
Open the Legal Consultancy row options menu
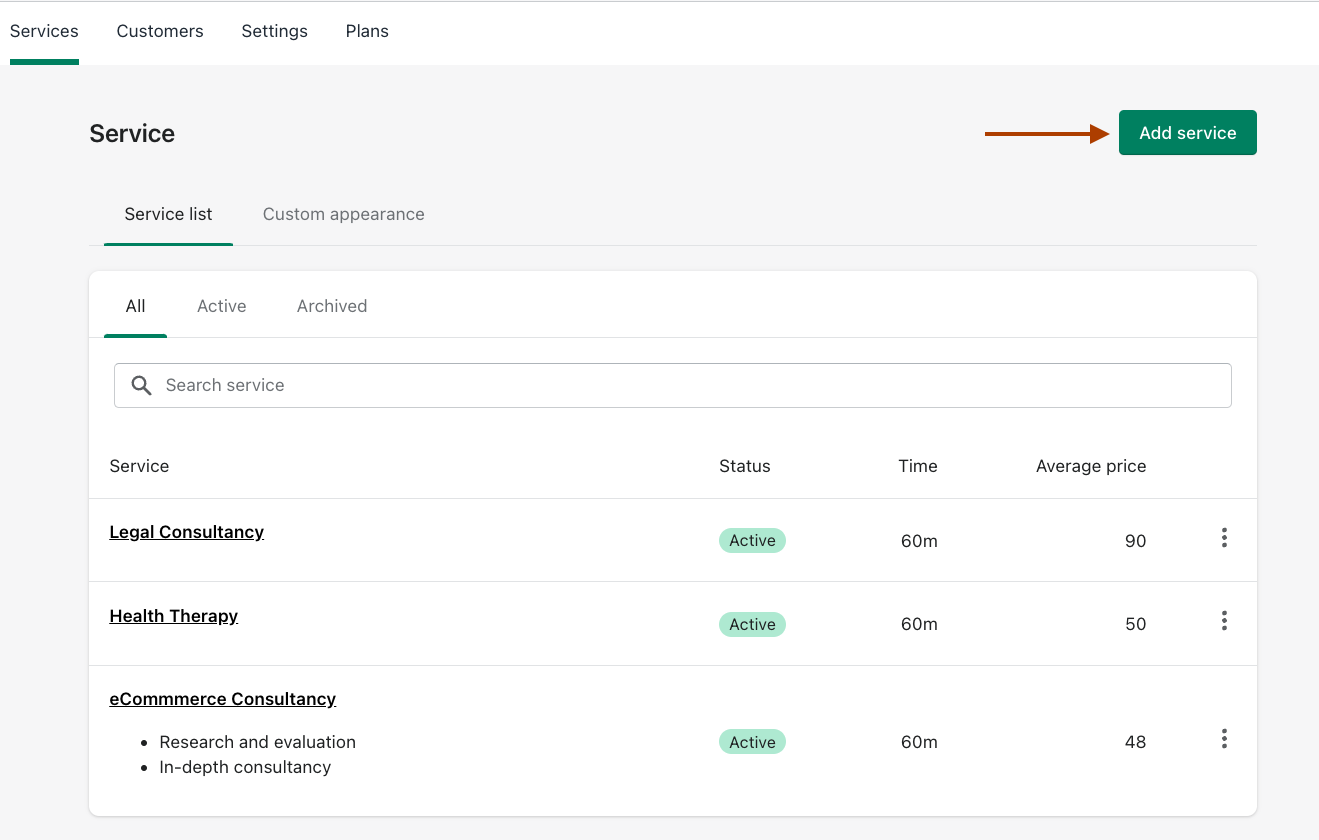coord(1224,538)
